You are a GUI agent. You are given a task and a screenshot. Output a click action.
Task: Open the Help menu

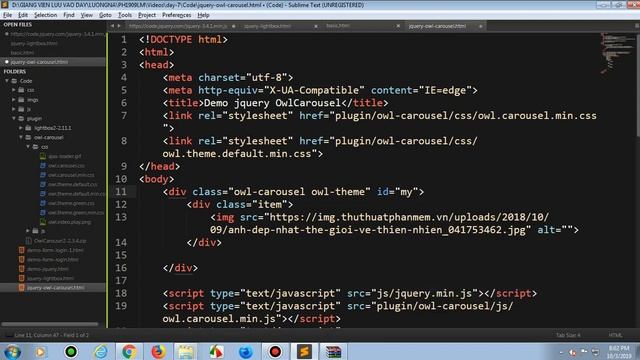pos(203,15)
